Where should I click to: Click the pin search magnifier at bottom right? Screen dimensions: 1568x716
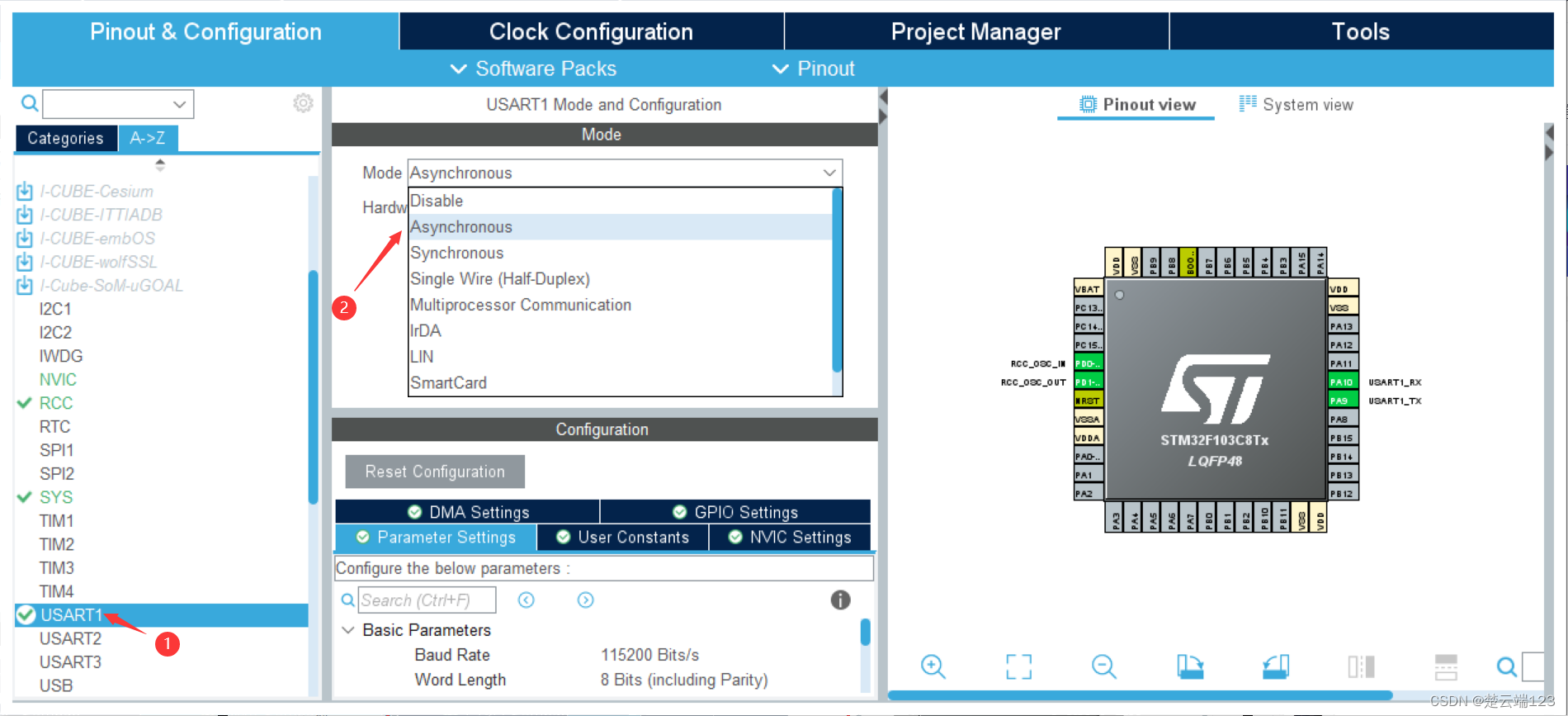tap(1506, 666)
